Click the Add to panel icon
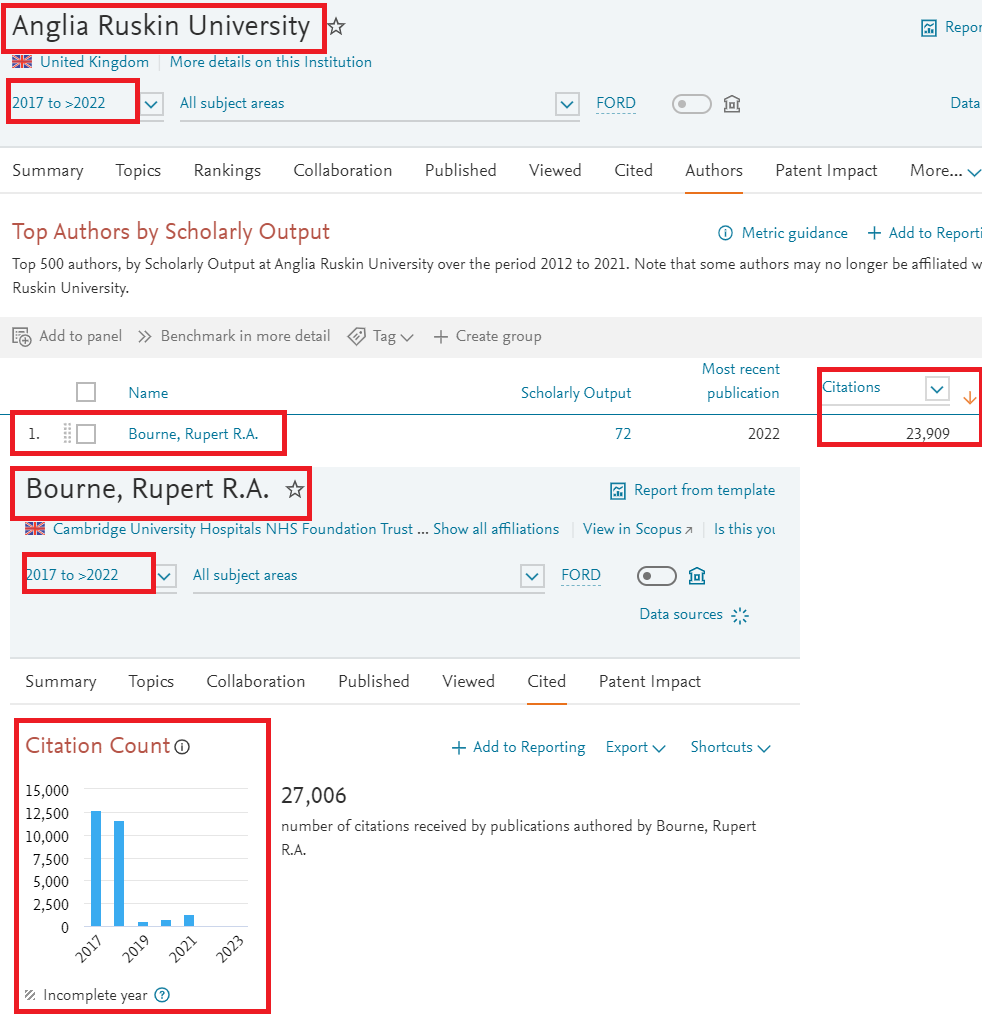982x1024 pixels. click(22, 337)
